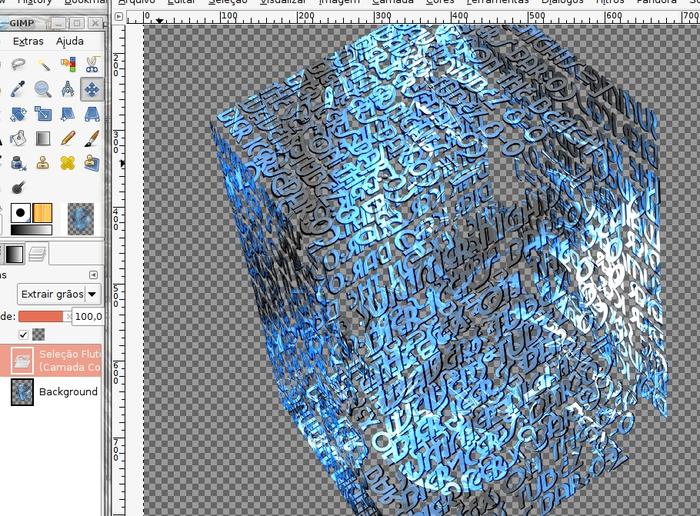700x516 pixels.
Task: Open the Diálogos menu in image window
Action: 562,2
